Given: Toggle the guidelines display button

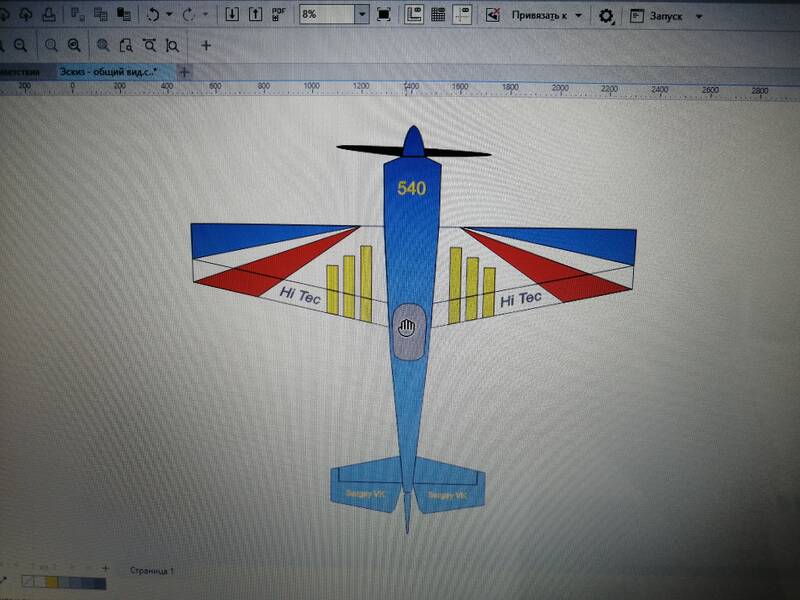Looking at the screenshot, I should (x=462, y=15).
